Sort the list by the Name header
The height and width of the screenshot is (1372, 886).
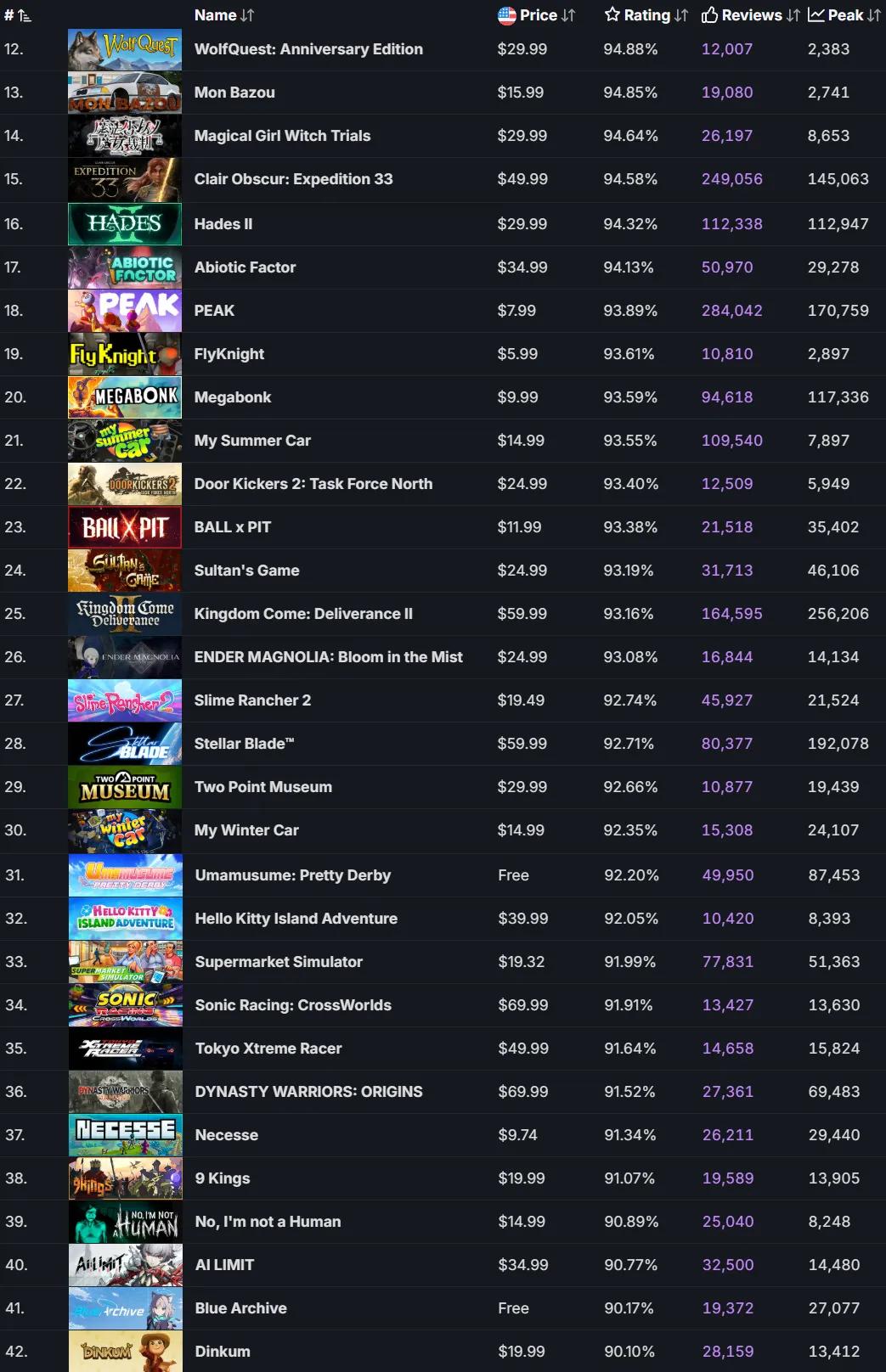click(216, 15)
